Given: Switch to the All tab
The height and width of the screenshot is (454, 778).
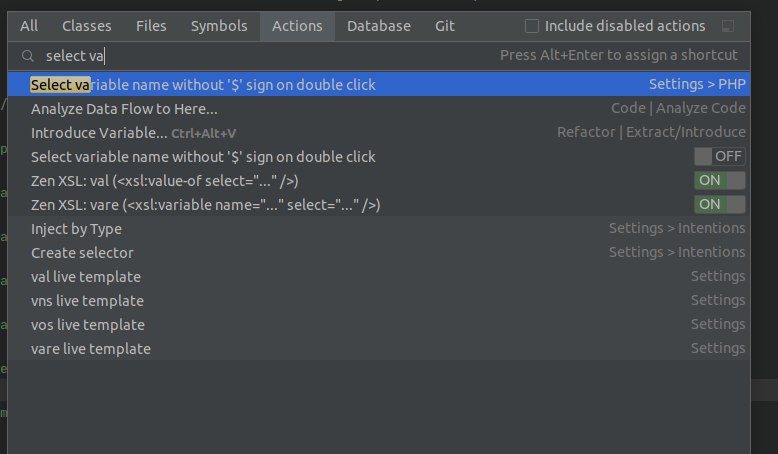Looking at the screenshot, I should [29, 26].
